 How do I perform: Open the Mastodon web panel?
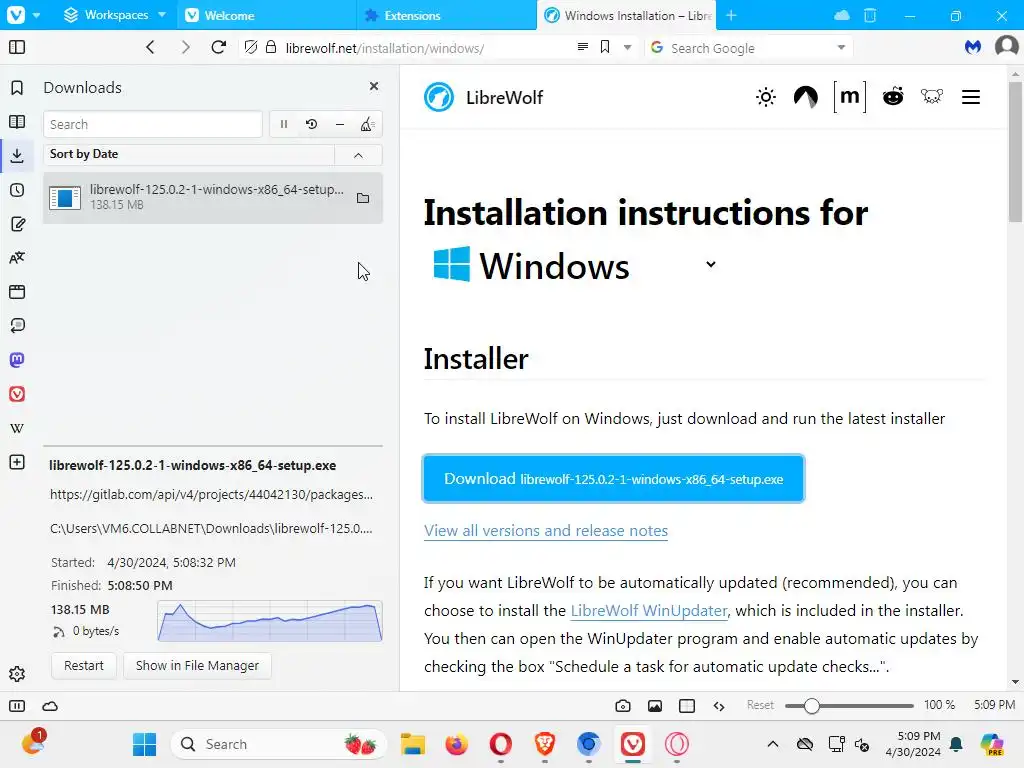point(17,360)
